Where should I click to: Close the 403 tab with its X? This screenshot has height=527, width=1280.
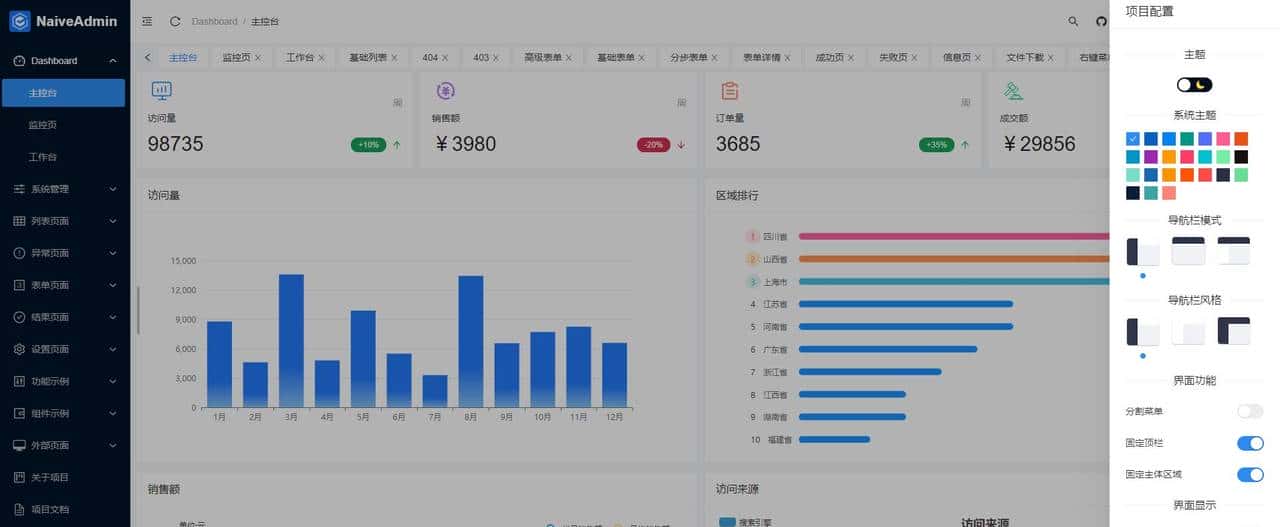coord(496,58)
